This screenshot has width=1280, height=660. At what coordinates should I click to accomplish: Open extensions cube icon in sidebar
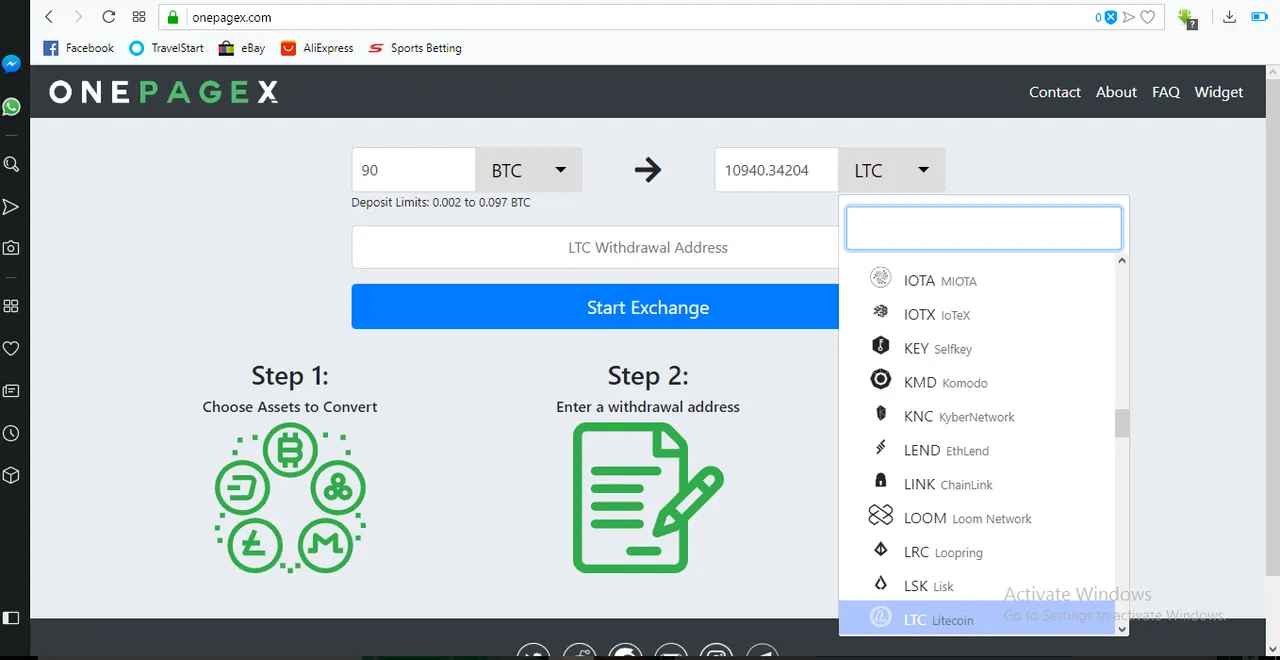11,475
